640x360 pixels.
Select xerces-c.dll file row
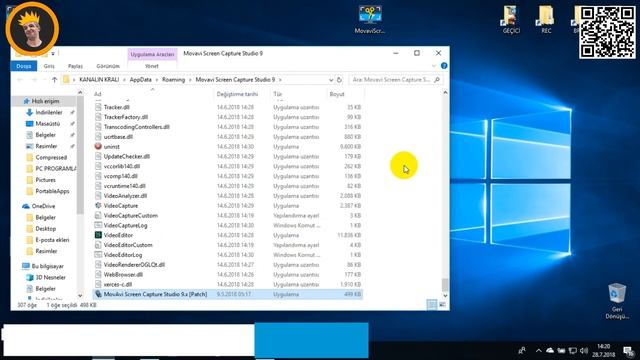(x=228, y=284)
